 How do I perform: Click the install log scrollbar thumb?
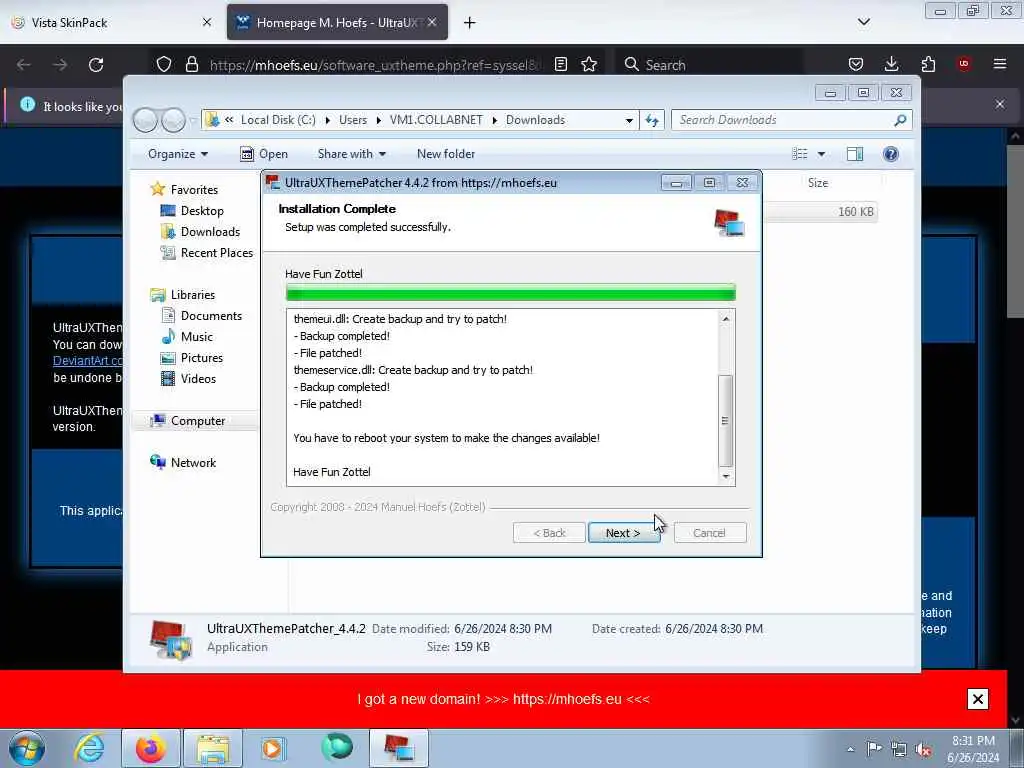[726, 421]
